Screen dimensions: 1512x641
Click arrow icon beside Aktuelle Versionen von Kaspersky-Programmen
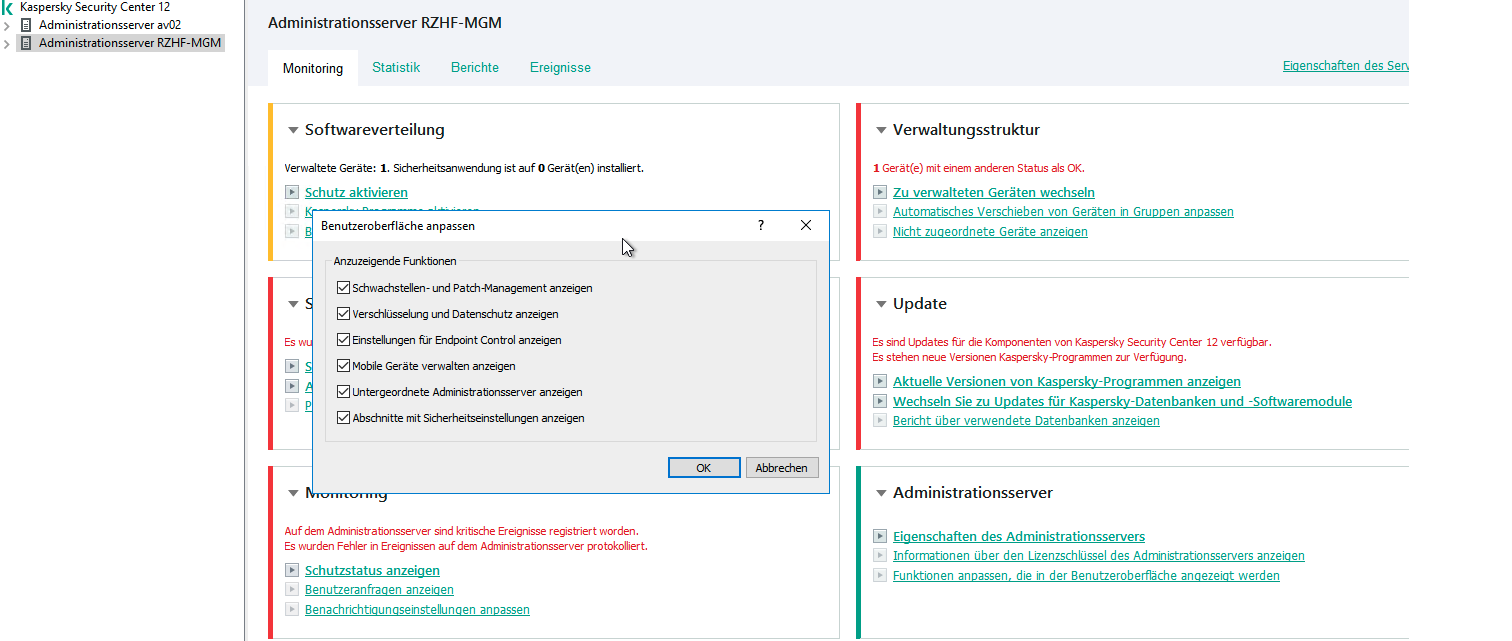[880, 381]
